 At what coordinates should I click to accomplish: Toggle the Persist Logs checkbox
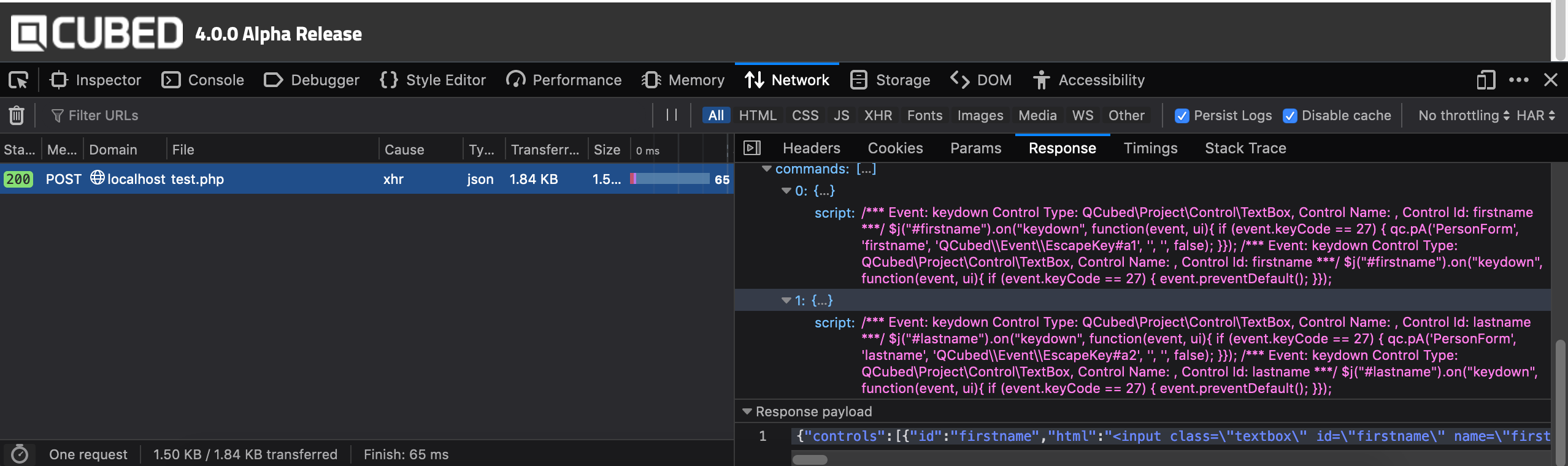[1182, 116]
